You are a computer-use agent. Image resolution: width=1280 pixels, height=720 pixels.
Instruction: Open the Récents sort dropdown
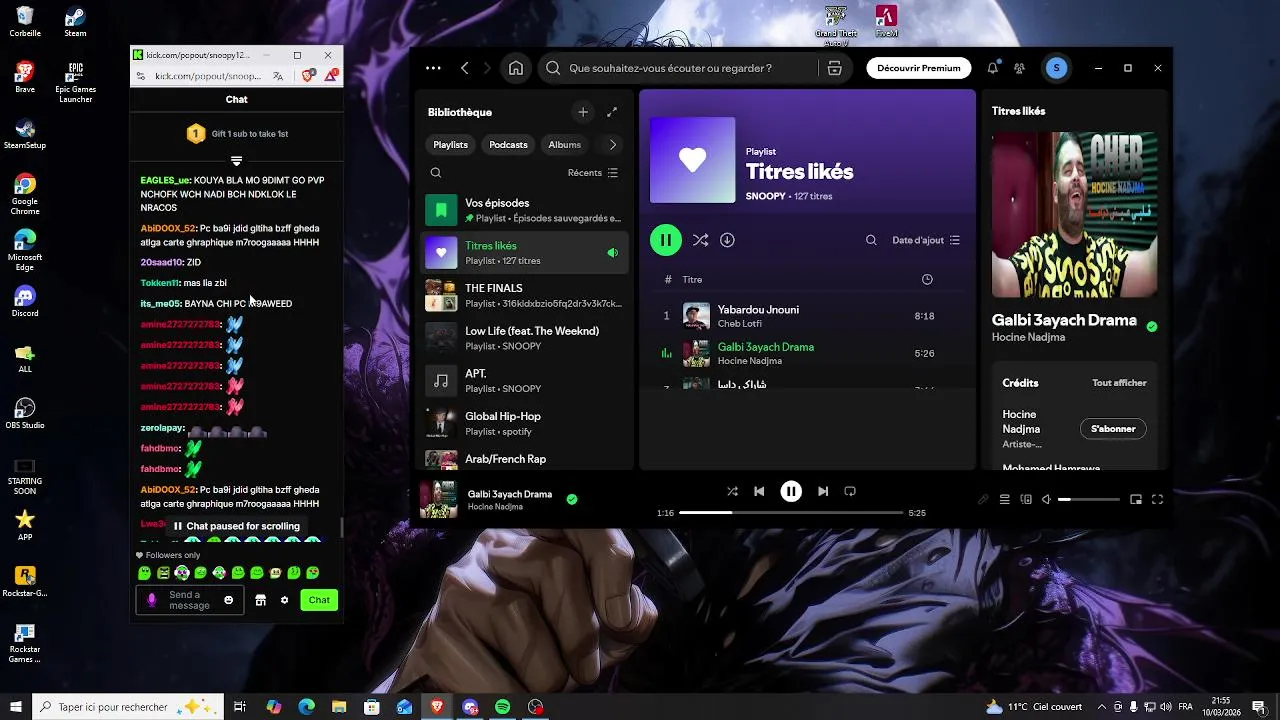(x=593, y=173)
